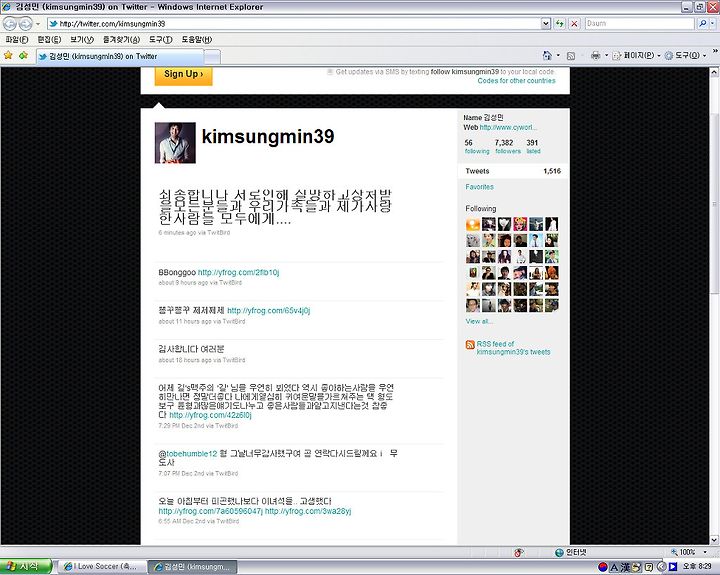This screenshot has height=575, width=720.
Task: Click the Korean flag language tray icon
Action: click(603, 567)
